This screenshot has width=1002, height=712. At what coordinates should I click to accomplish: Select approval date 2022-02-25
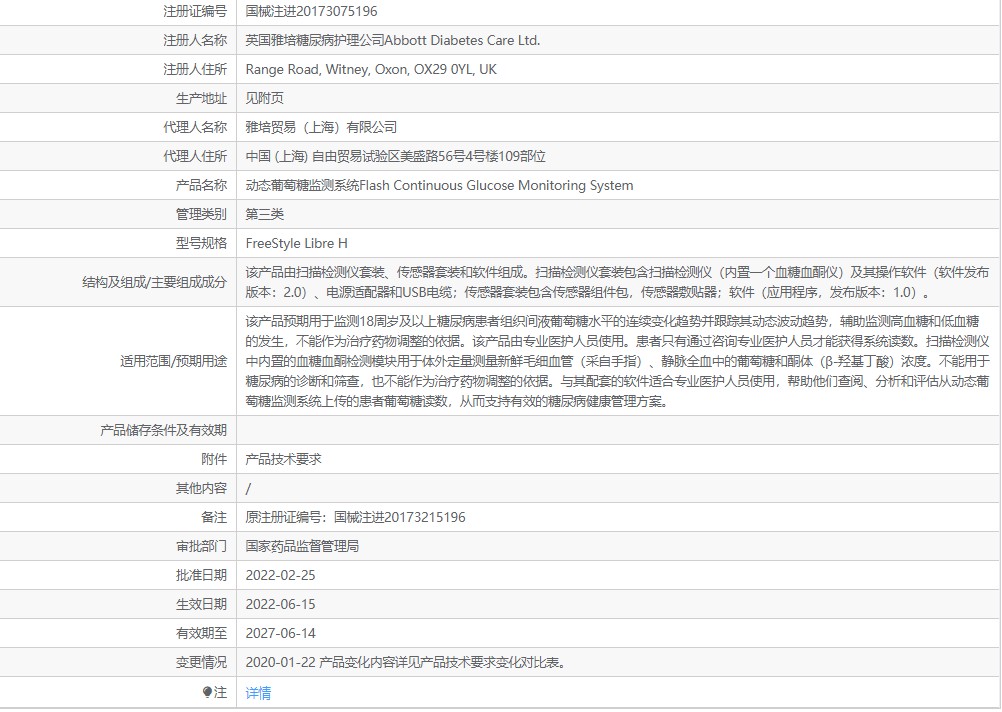click(x=281, y=575)
